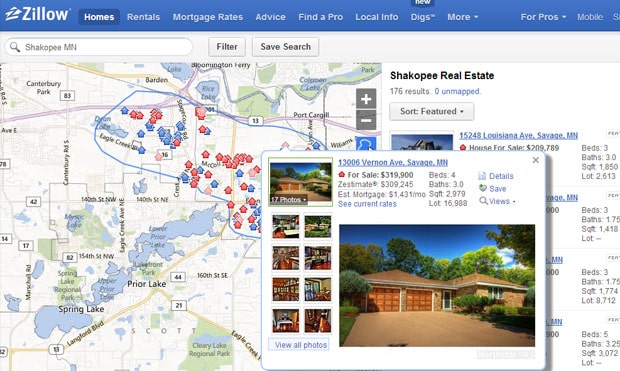Image resolution: width=620 pixels, height=371 pixels.
Task: Open Digs section
Action: pos(422,17)
